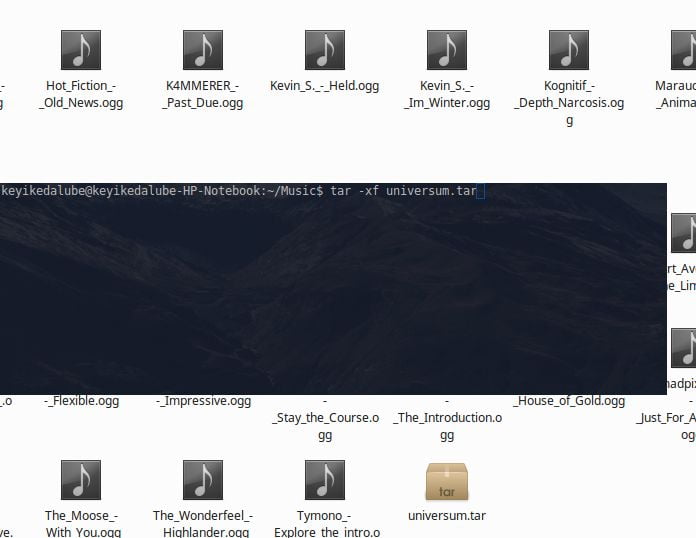Select the Hot_Fiction_-_Old_News.ogg audio file icon
Image resolution: width=696 pixels, height=538 pixels.
[81, 50]
